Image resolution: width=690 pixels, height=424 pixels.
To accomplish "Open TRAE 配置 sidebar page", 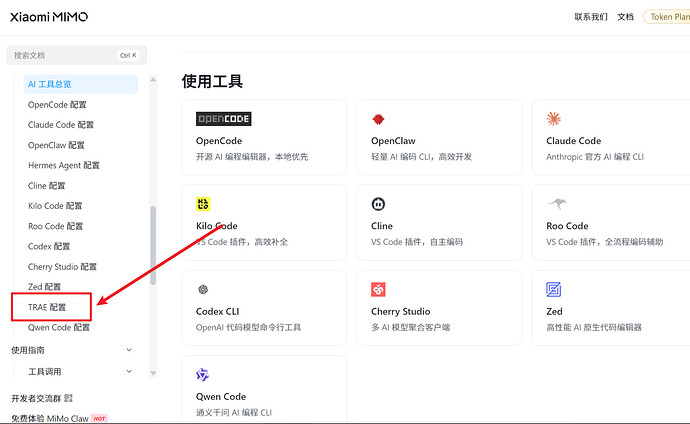I will pos(47,307).
